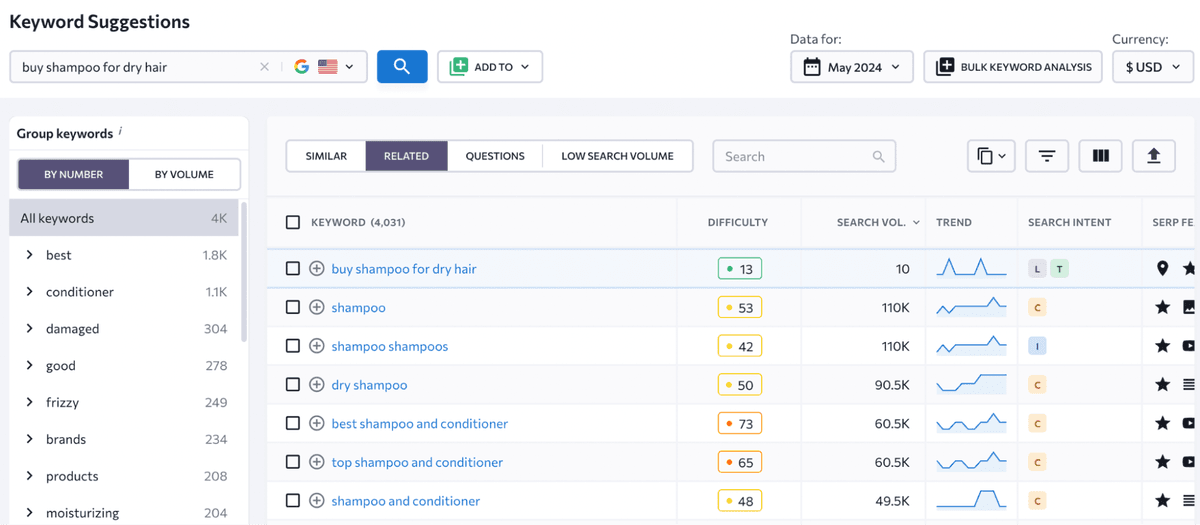
Task: Expand the 'best' keyword group
Action: point(30,255)
